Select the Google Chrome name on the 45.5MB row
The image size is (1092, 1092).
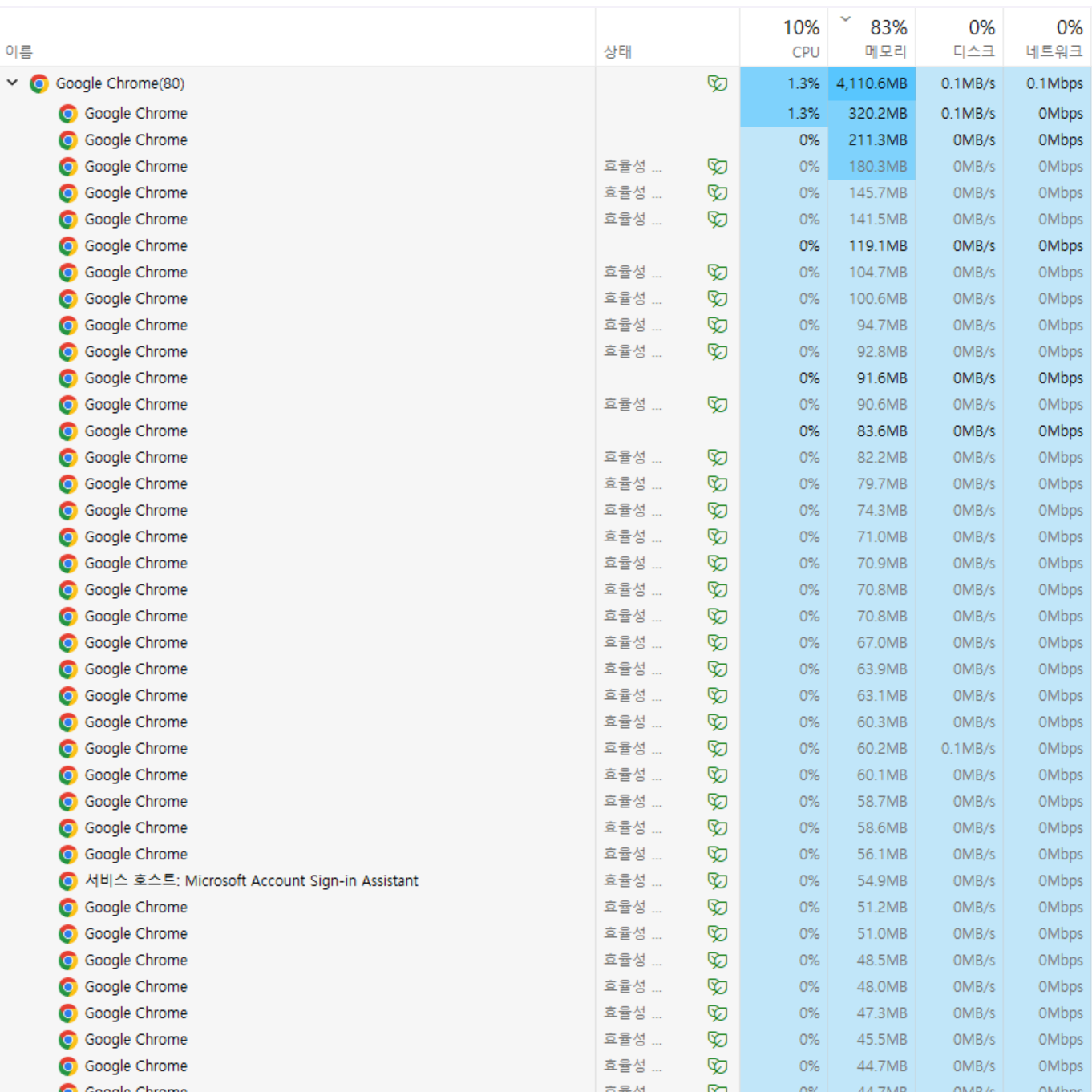(x=136, y=1040)
